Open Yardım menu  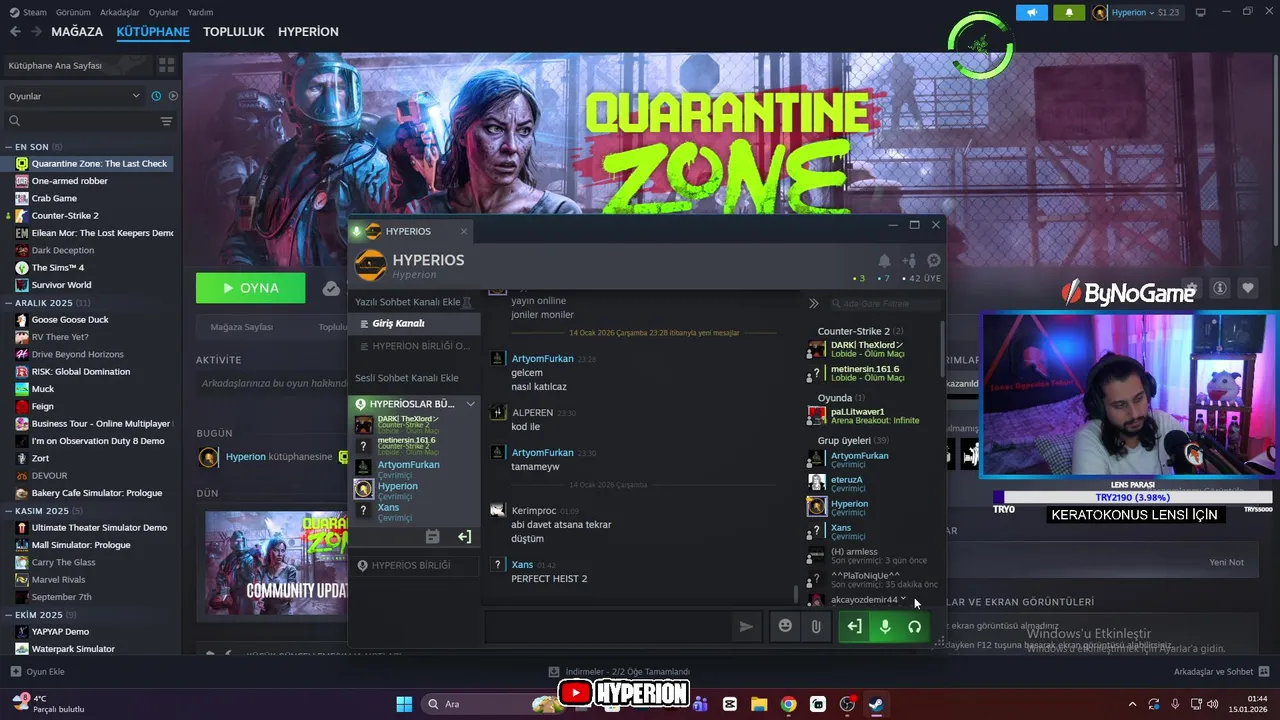(x=201, y=12)
